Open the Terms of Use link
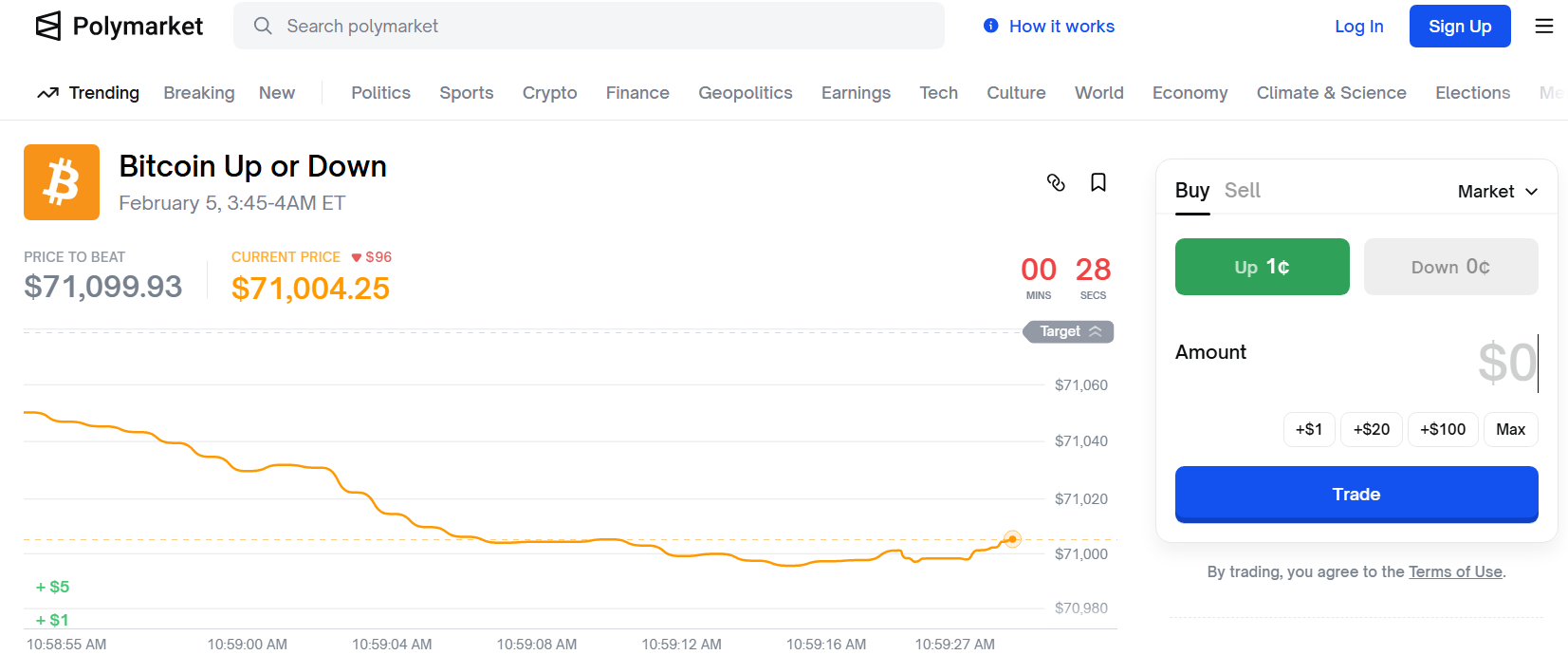The image size is (1568, 655). coord(1454,571)
